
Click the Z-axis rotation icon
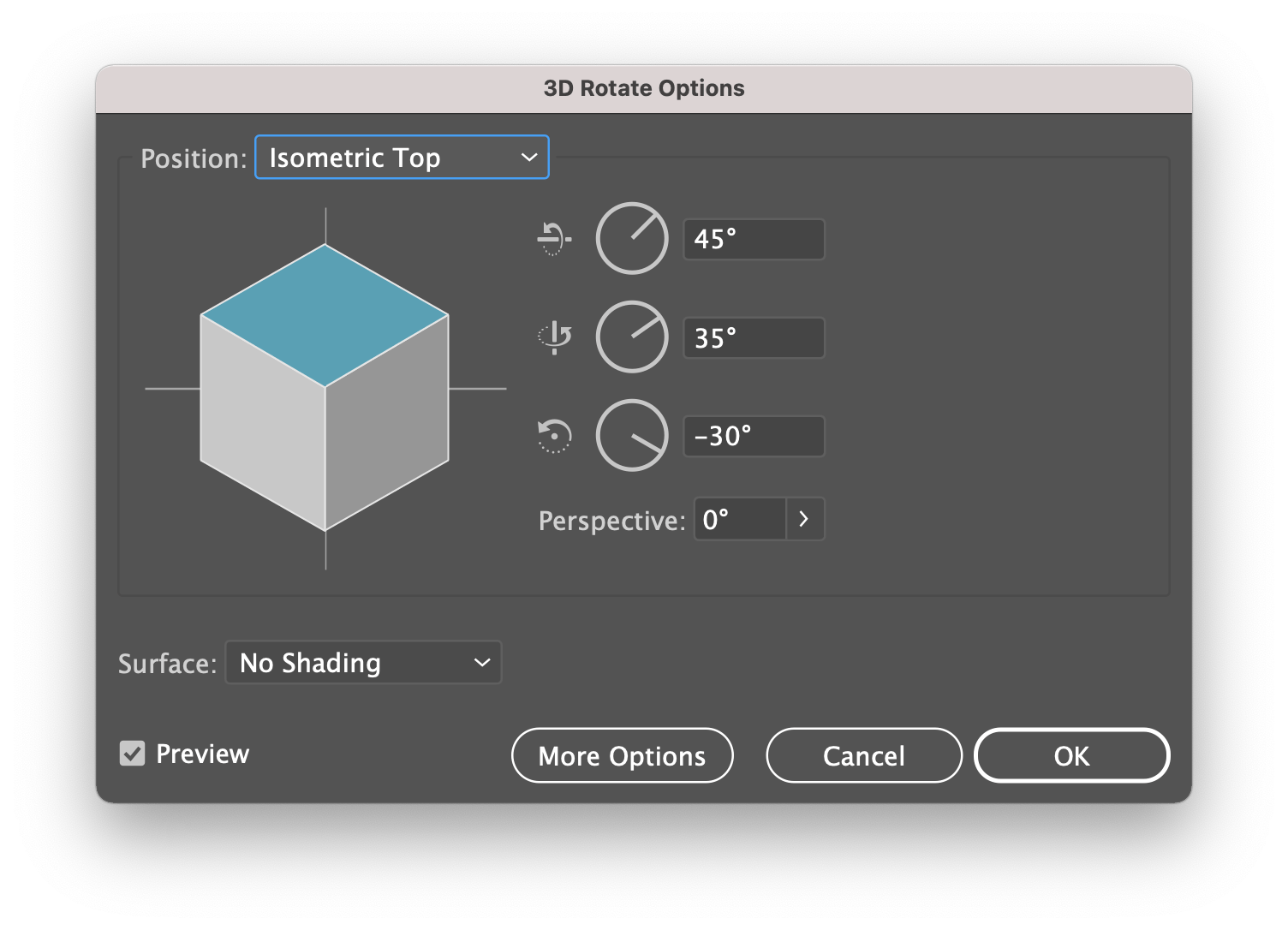(x=554, y=436)
